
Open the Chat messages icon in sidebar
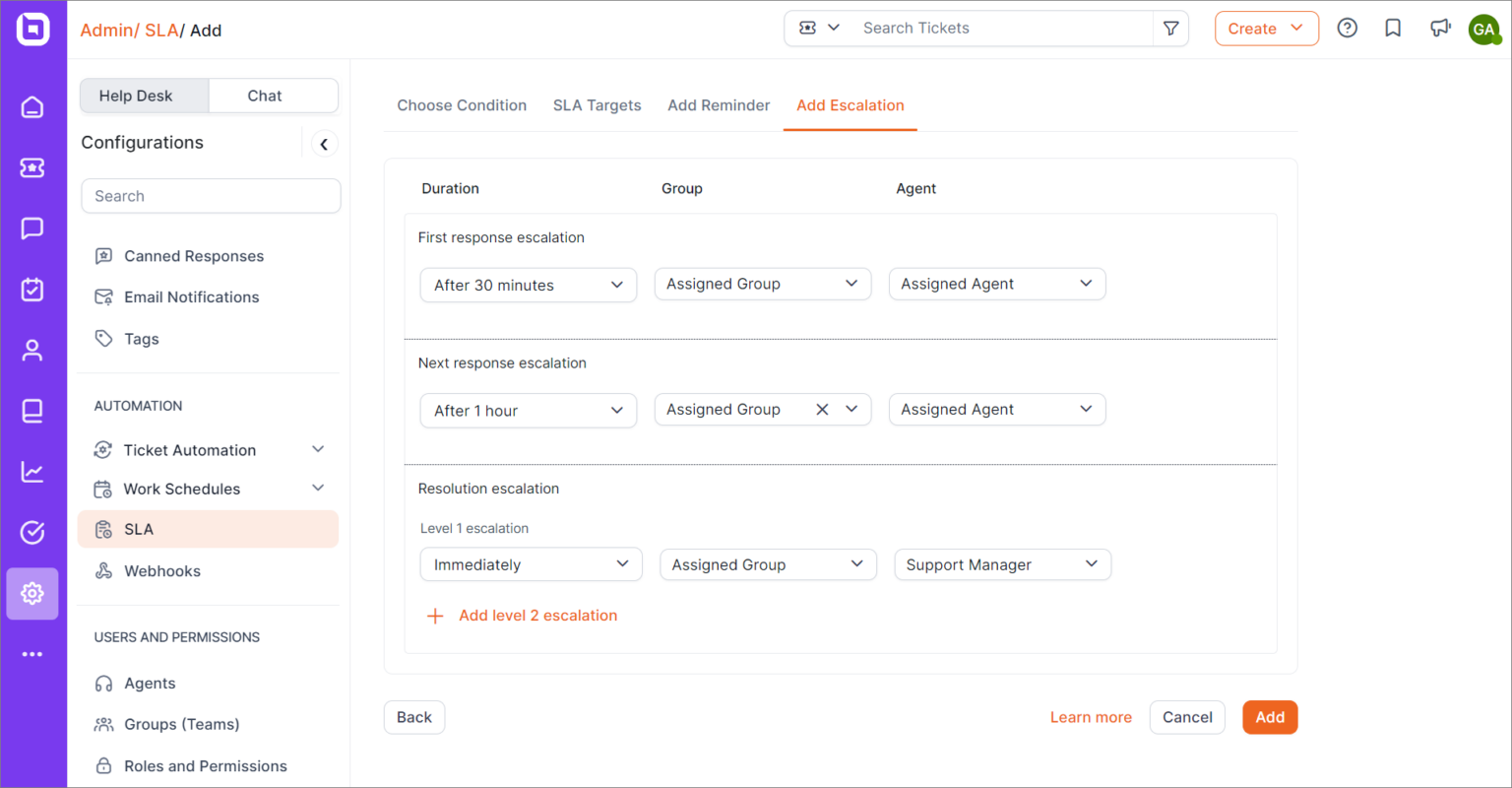point(32,229)
